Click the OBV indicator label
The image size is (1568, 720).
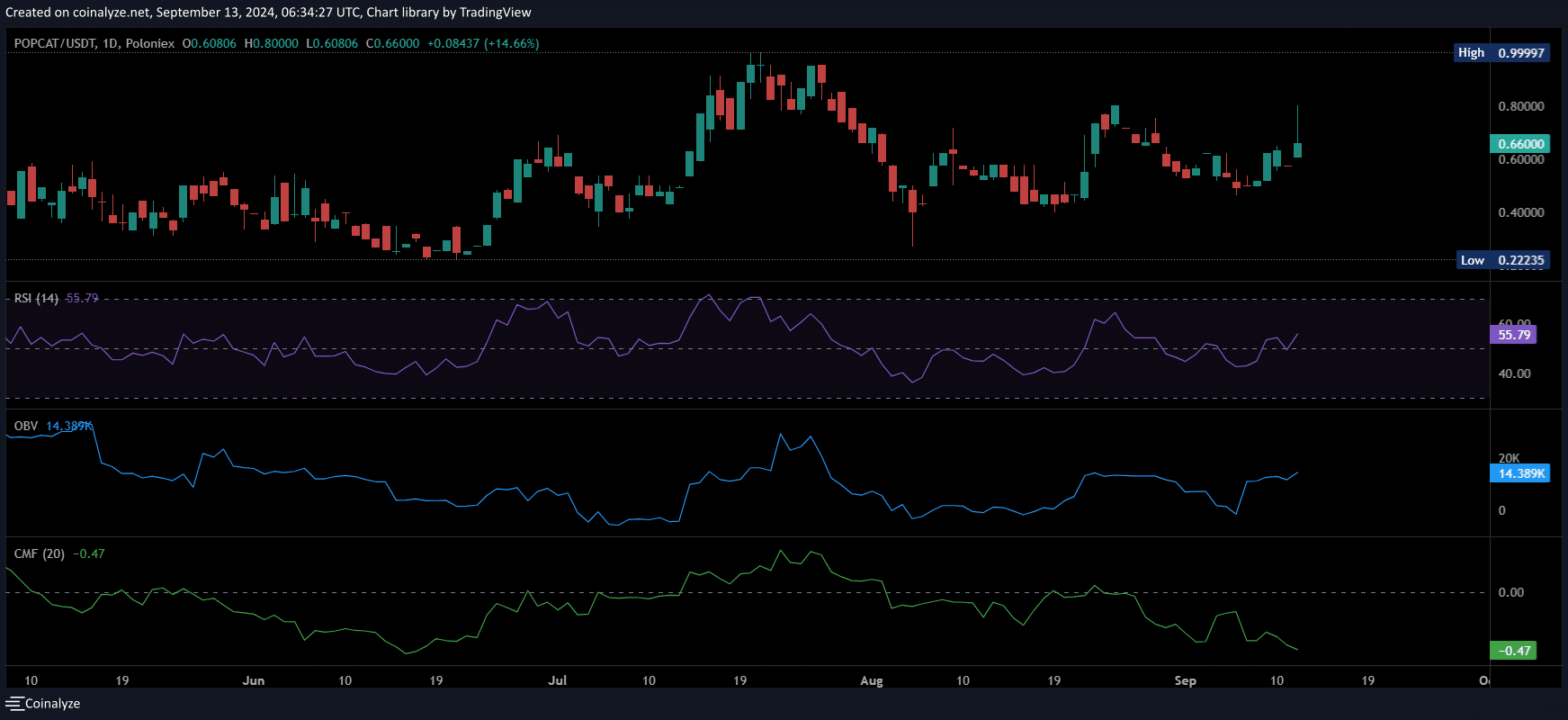click(x=26, y=426)
